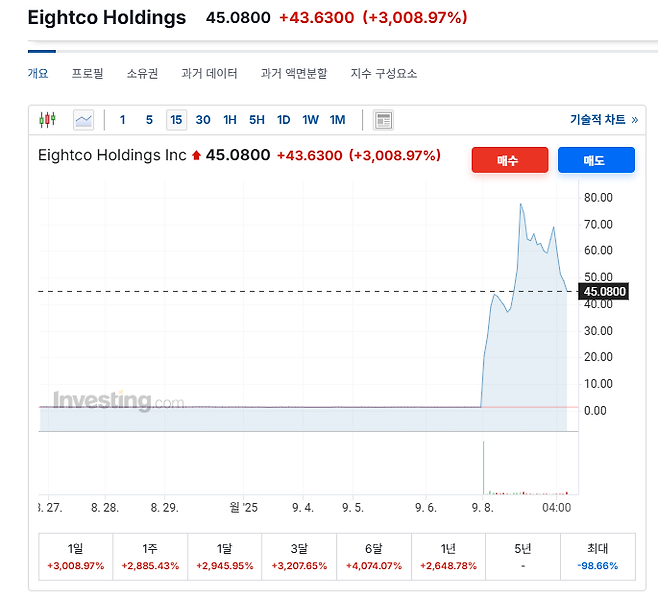The width and height of the screenshot is (658, 598).
Task: Open the 과거 데이터 tab
Action: (x=209, y=73)
